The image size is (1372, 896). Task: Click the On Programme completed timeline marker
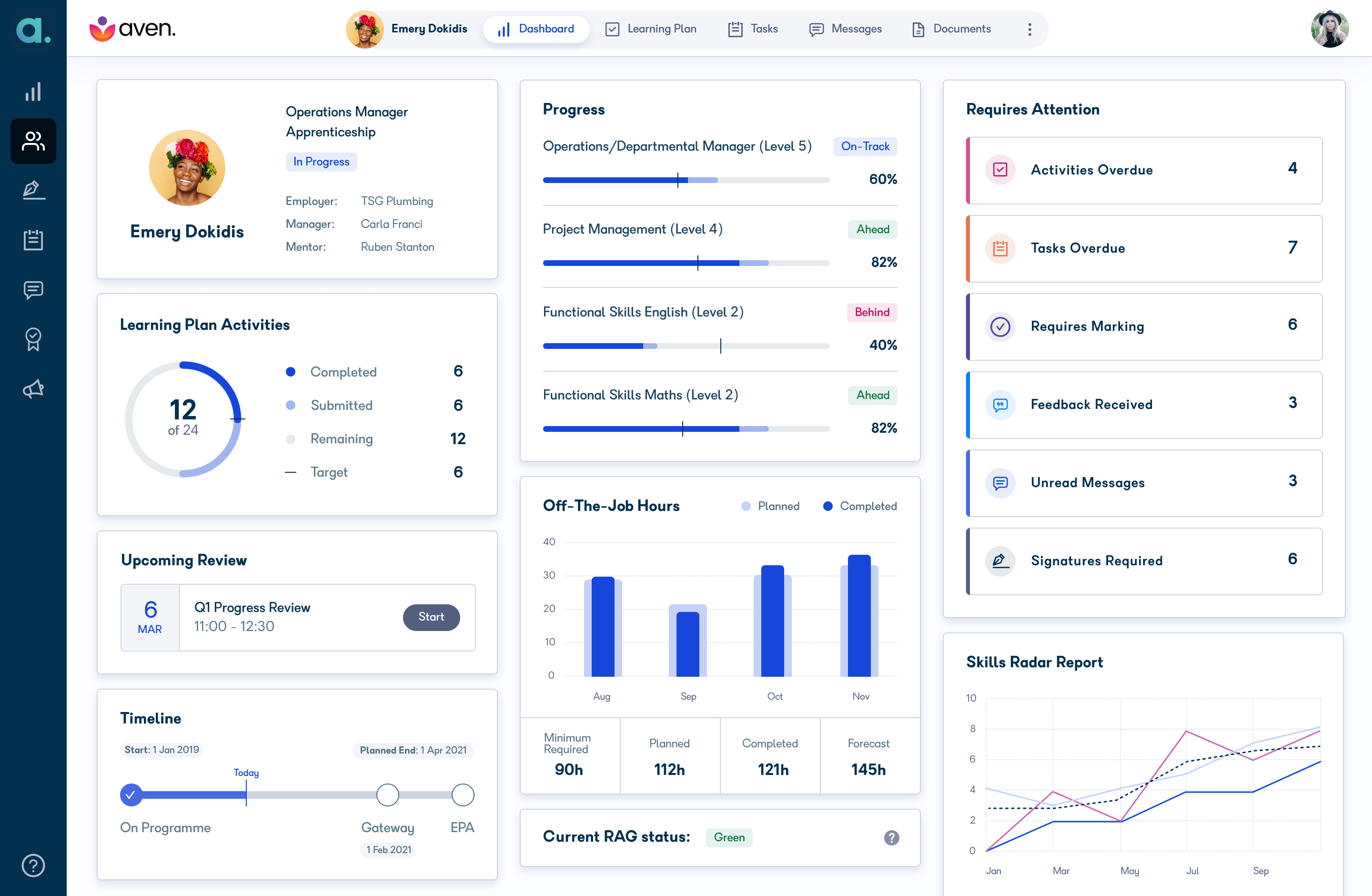pyautogui.click(x=131, y=794)
